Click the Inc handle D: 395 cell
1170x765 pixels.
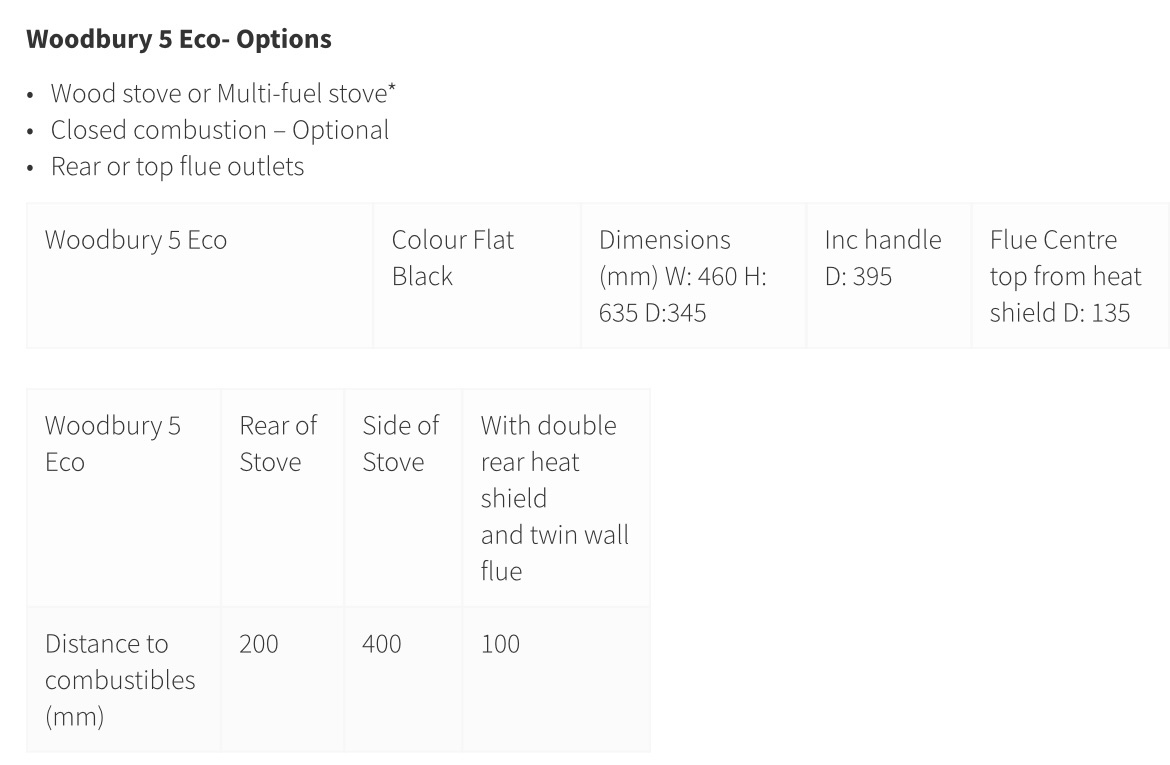pyautogui.click(x=889, y=275)
